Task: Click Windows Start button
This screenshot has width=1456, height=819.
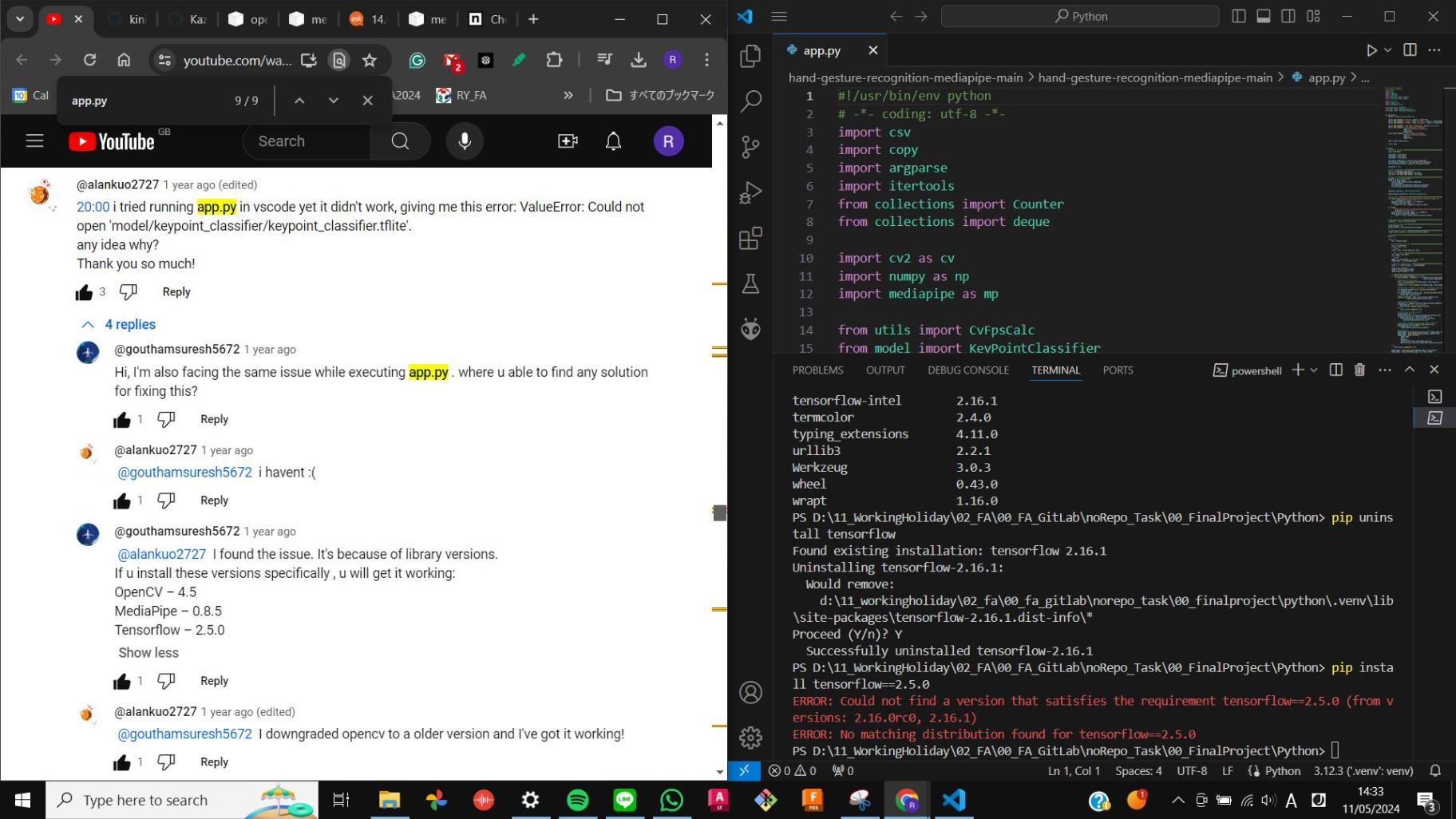Action: (x=22, y=800)
